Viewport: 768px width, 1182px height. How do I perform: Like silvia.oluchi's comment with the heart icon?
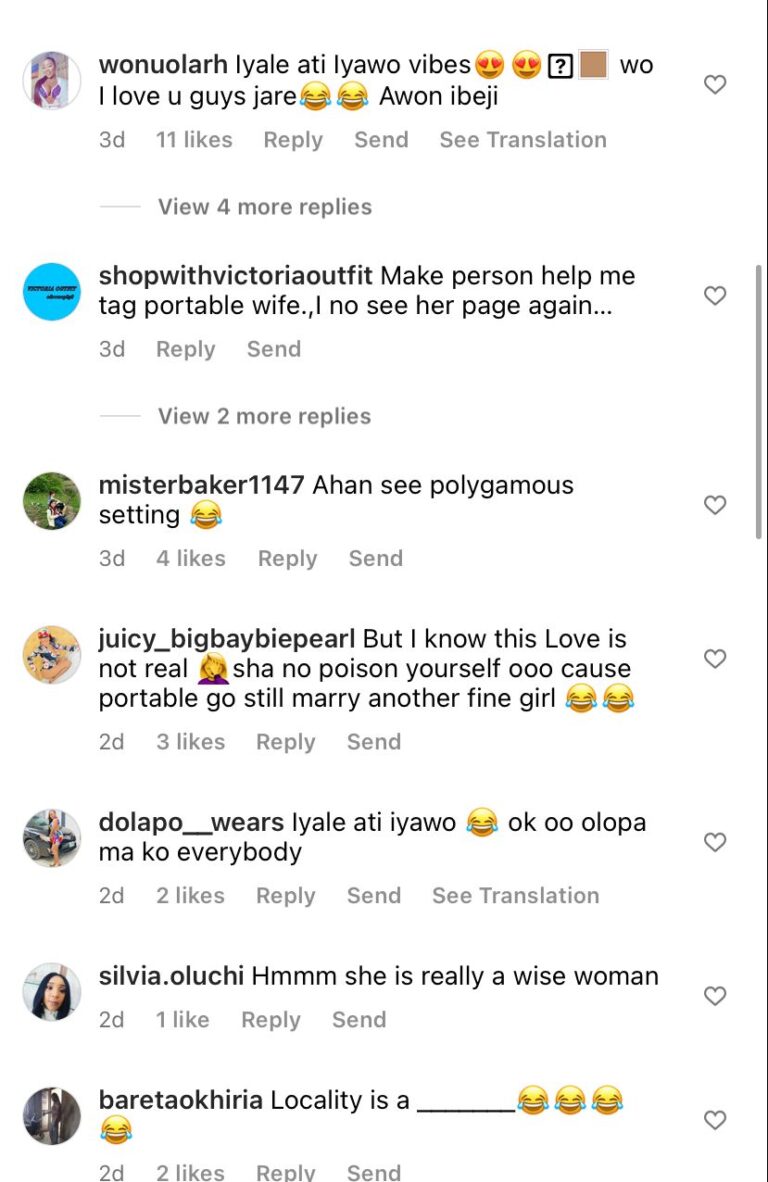(715, 996)
